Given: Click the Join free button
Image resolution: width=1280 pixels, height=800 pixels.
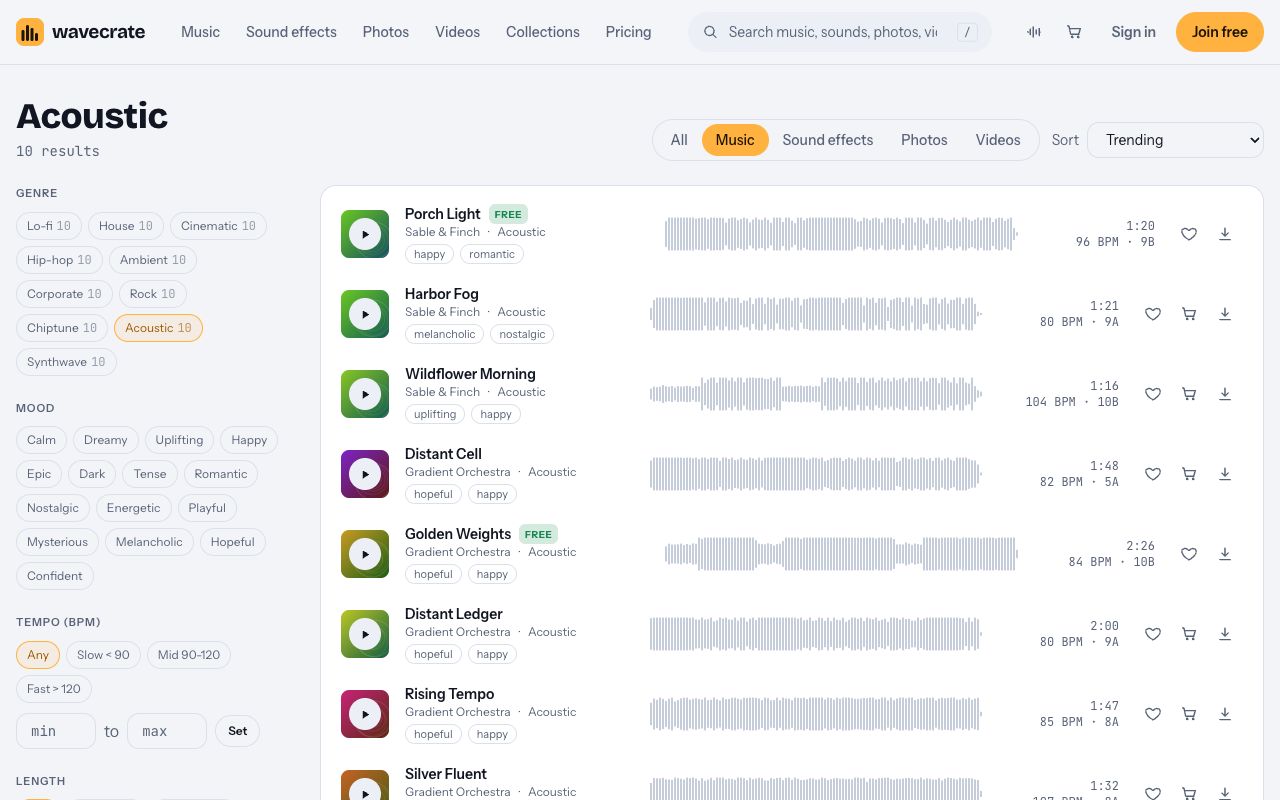Looking at the screenshot, I should click(1220, 32).
